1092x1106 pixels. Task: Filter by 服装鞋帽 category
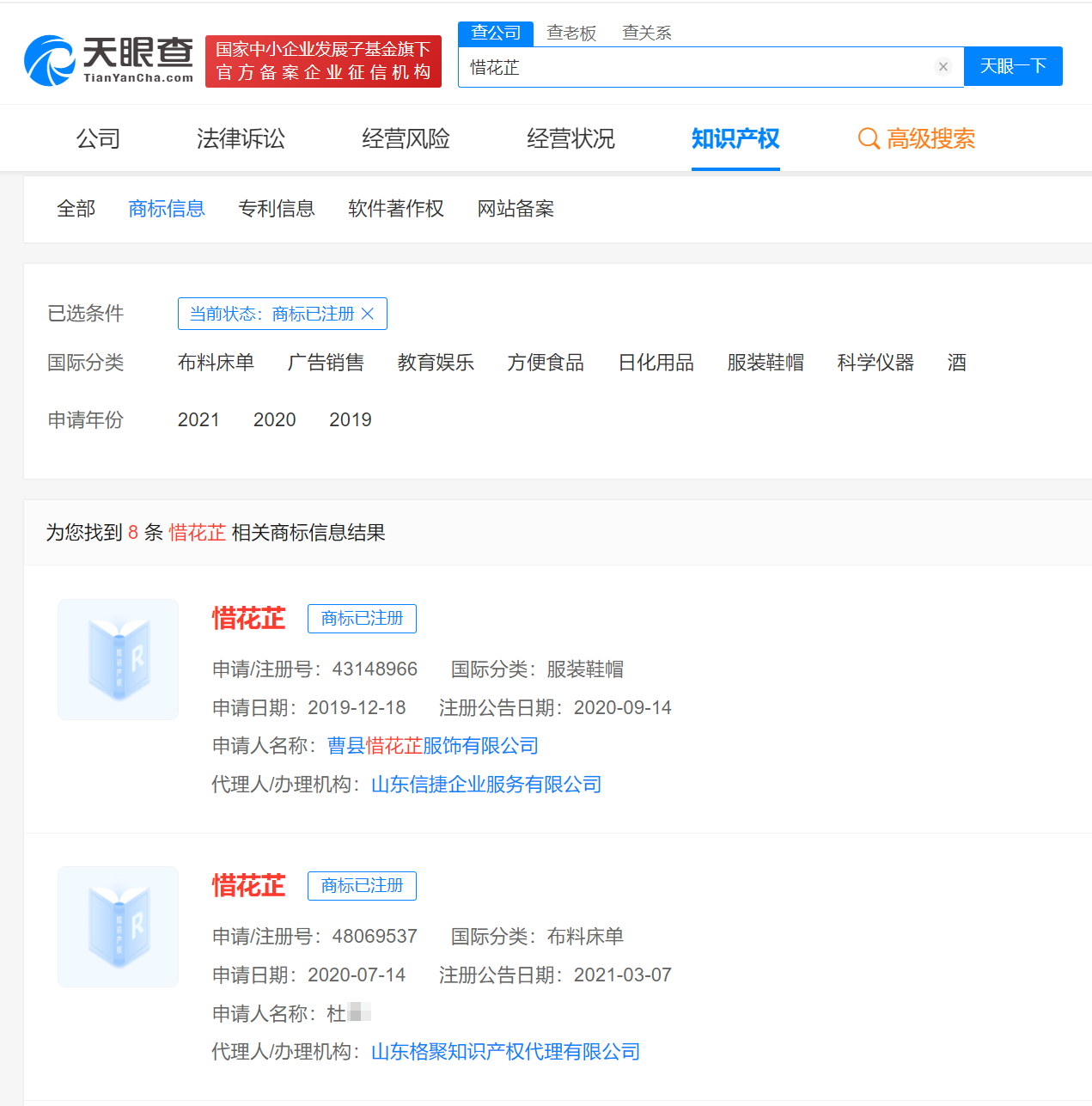[x=765, y=363]
